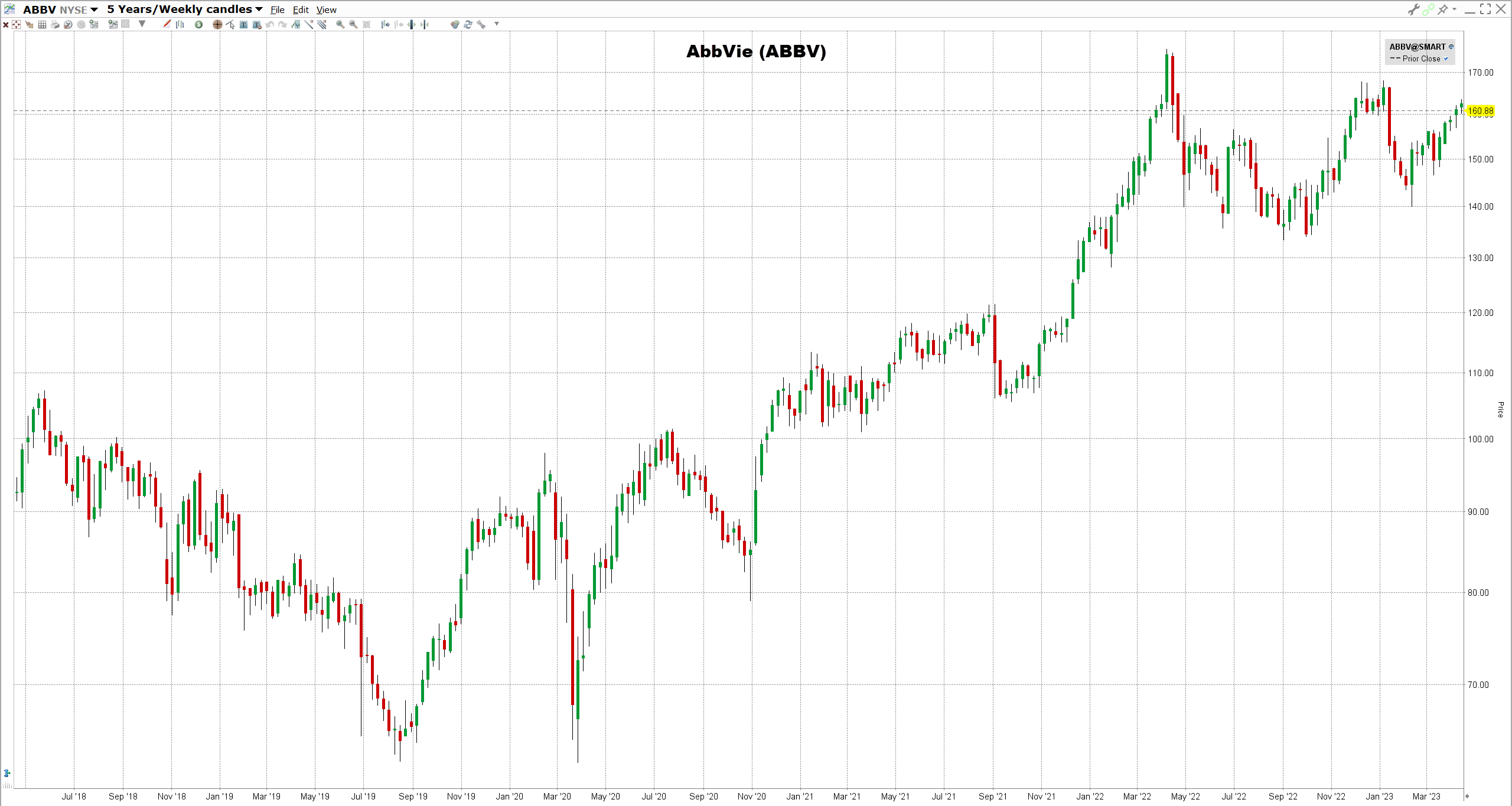1512x806 pixels.
Task: Click the 70.00 price axis label
Action: click(x=1478, y=685)
